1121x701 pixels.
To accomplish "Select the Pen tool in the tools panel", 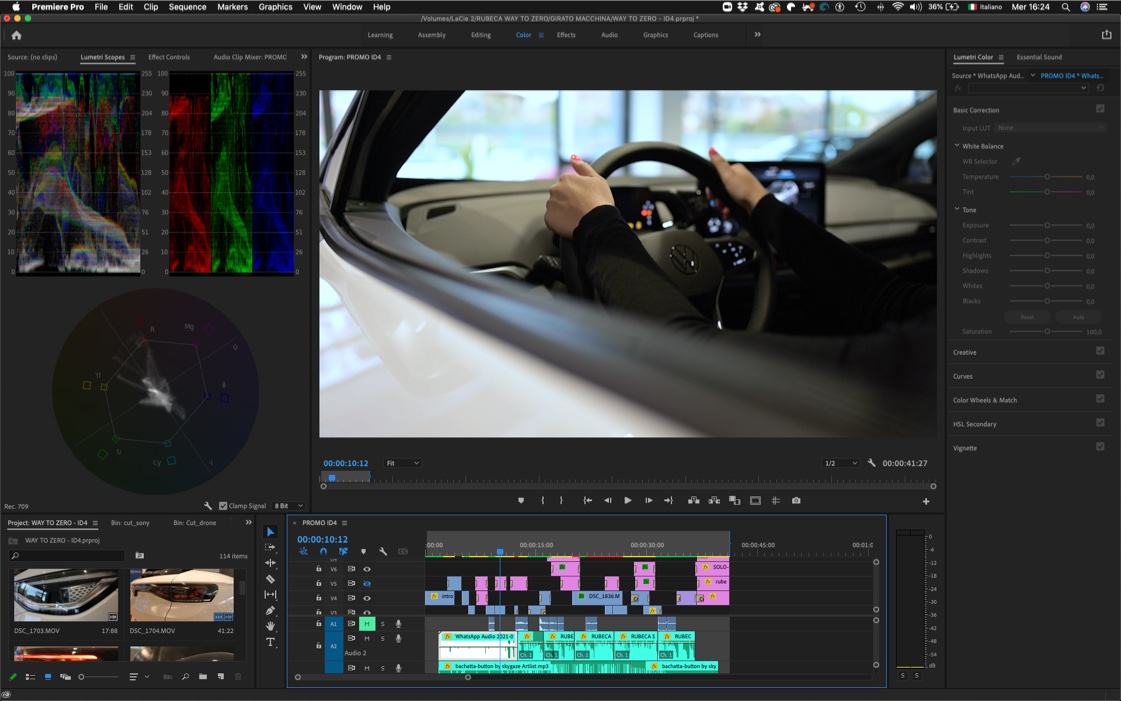I will coord(270,610).
